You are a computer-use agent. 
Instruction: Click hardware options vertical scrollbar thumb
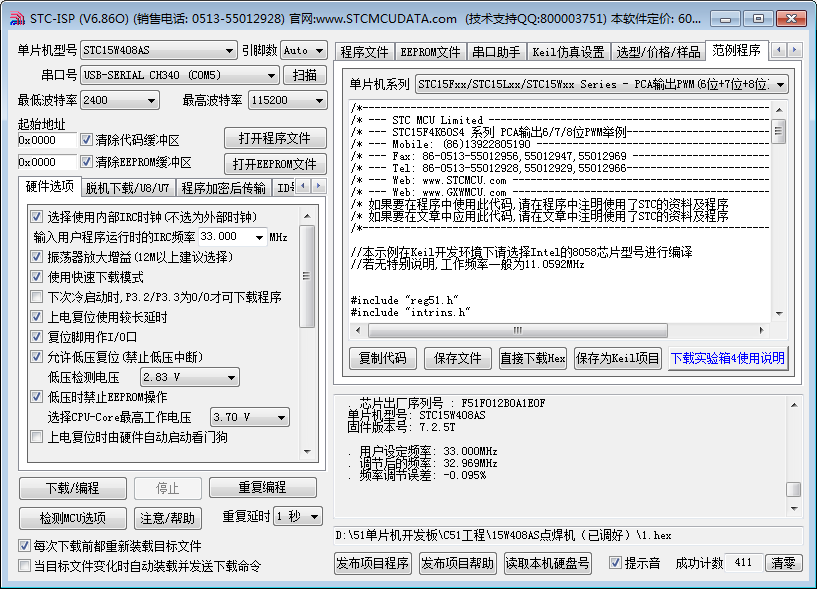(x=307, y=276)
